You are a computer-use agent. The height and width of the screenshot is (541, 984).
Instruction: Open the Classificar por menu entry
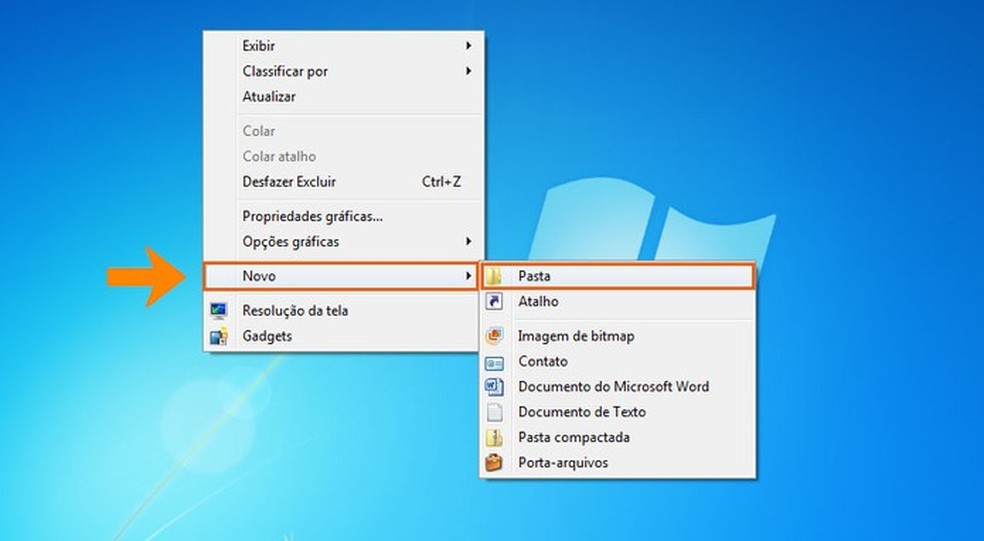(343, 72)
